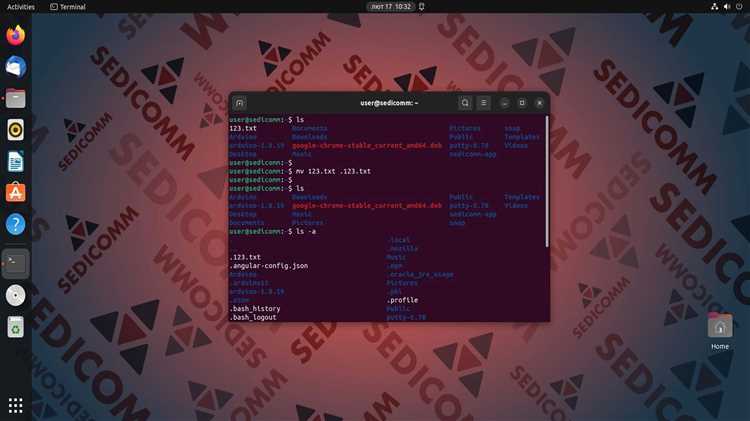The width and height of the screenshot is (750, 421).
Task: Click the volume icon in top bar
Action: click(727, 7)
